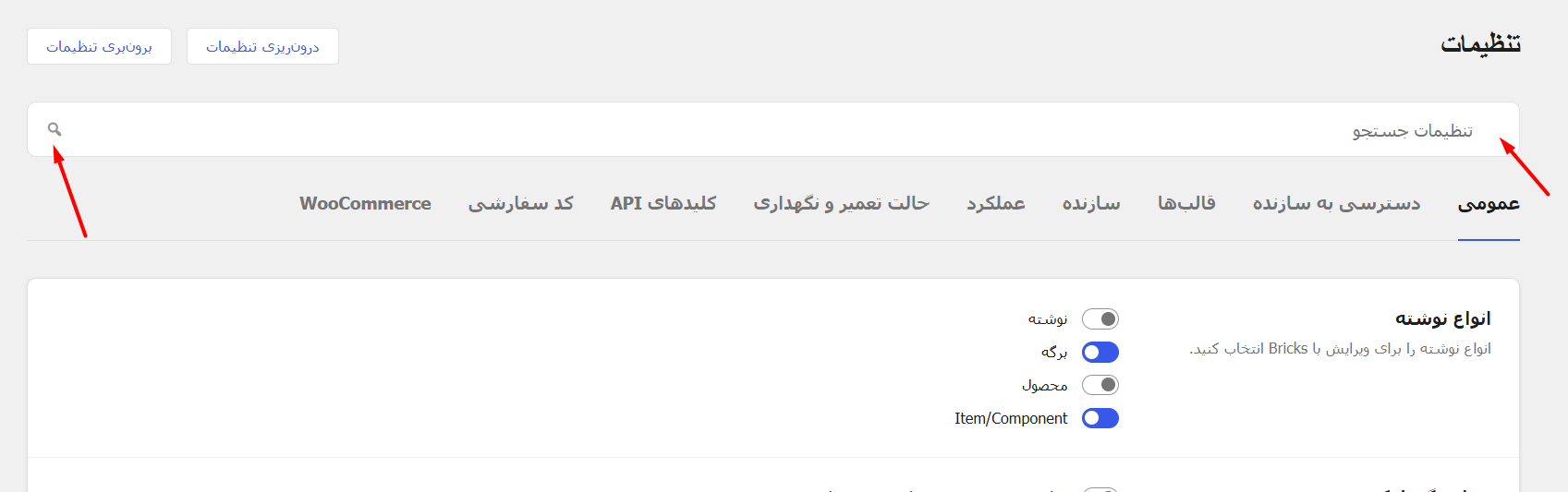1568x492 pixels.
Task: Focus the تنظیمات جستجو search field
Action: (x=773, y=129)
